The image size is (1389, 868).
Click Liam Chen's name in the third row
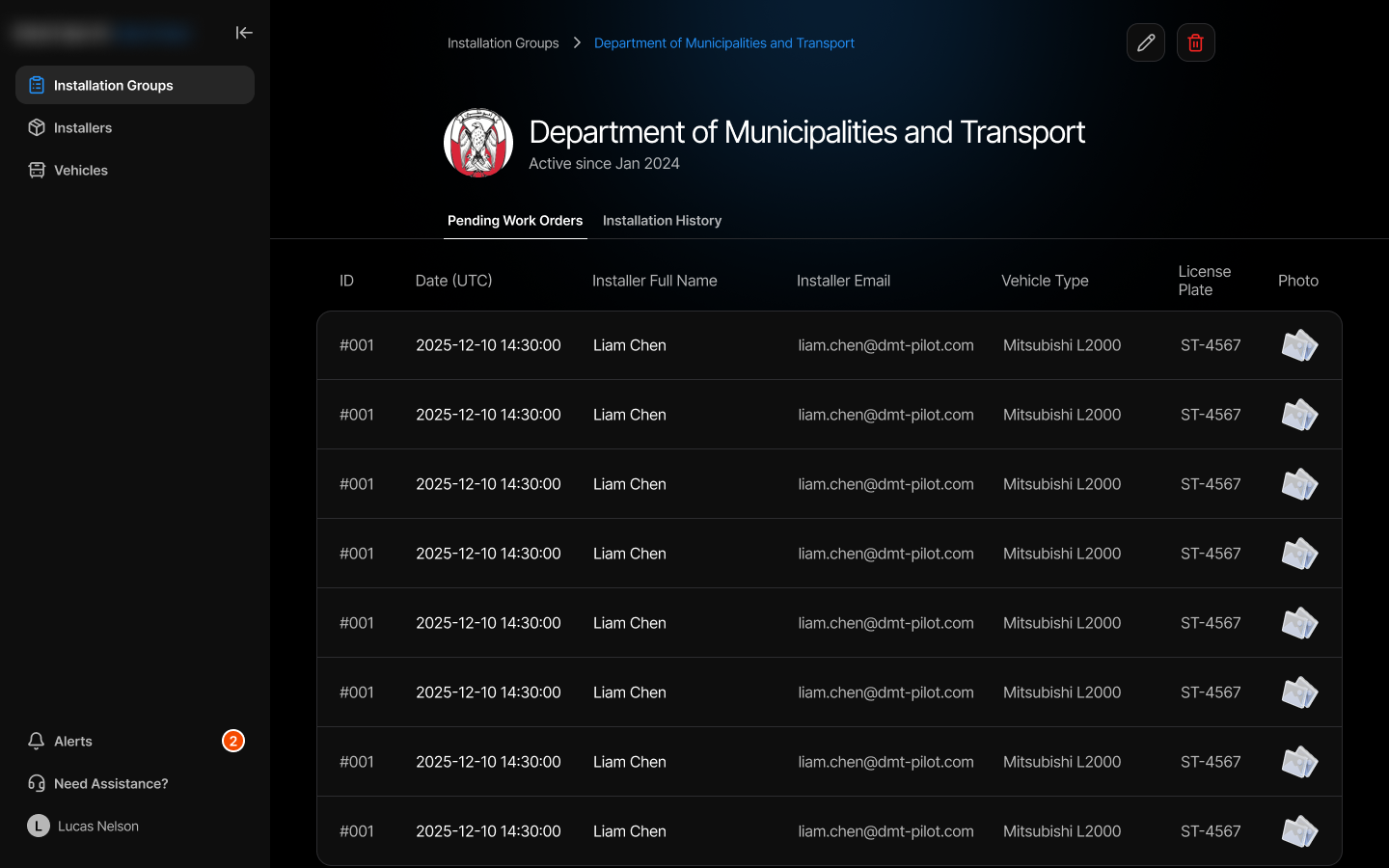(x=630, y=484)
